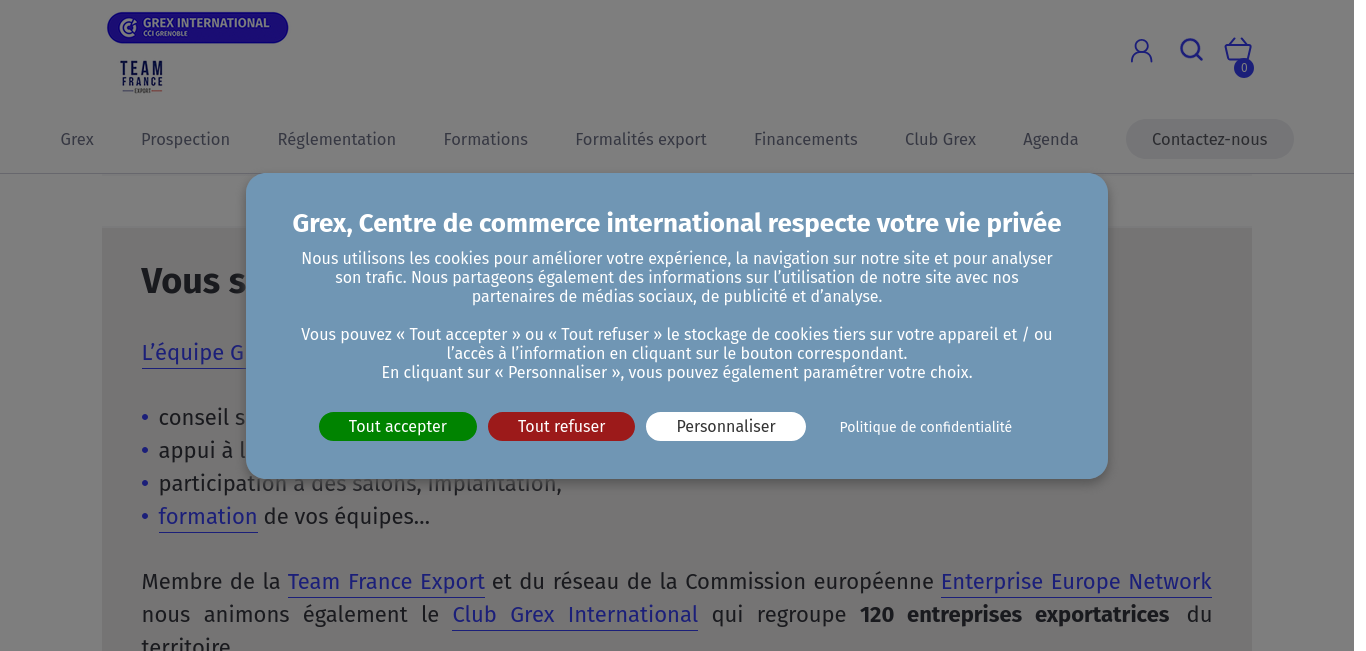Follow the formation link in list

coord(208,517)
